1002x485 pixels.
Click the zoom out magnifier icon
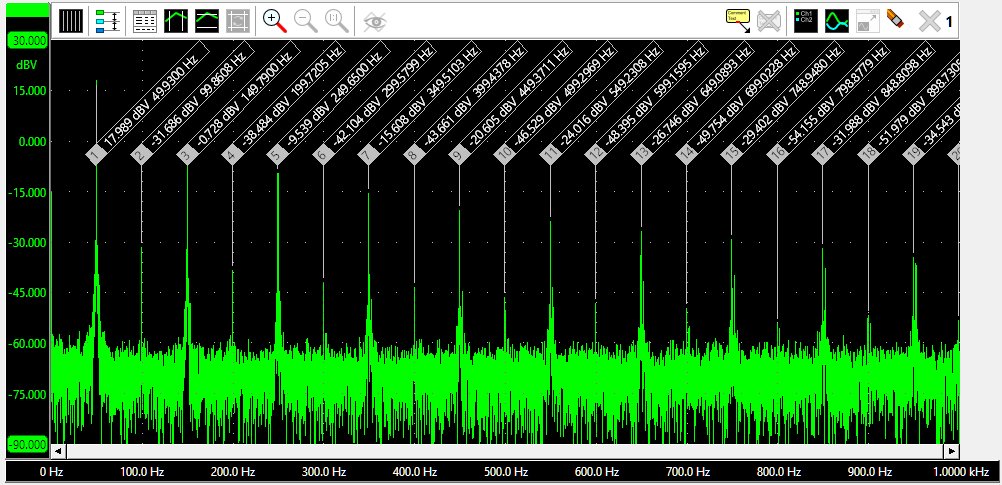tap(306, 21)
